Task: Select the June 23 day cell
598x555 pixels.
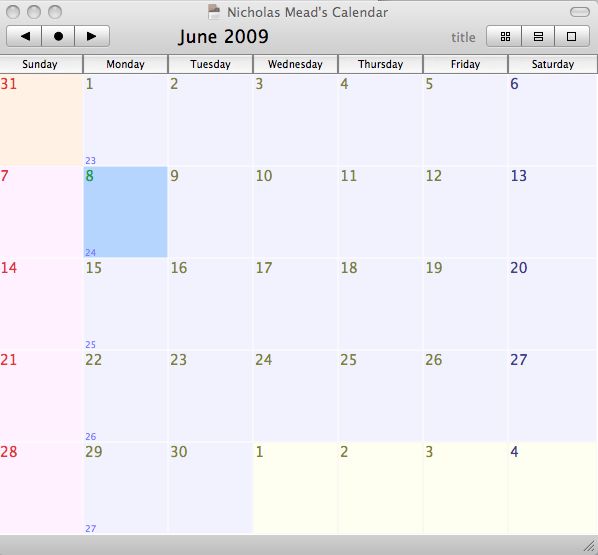Action: [x=210, y=396]
